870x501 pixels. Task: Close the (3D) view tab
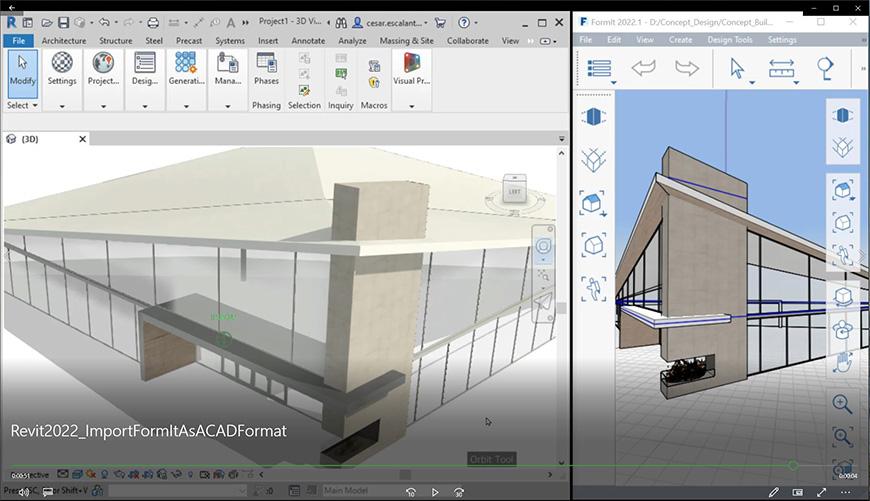83,139
